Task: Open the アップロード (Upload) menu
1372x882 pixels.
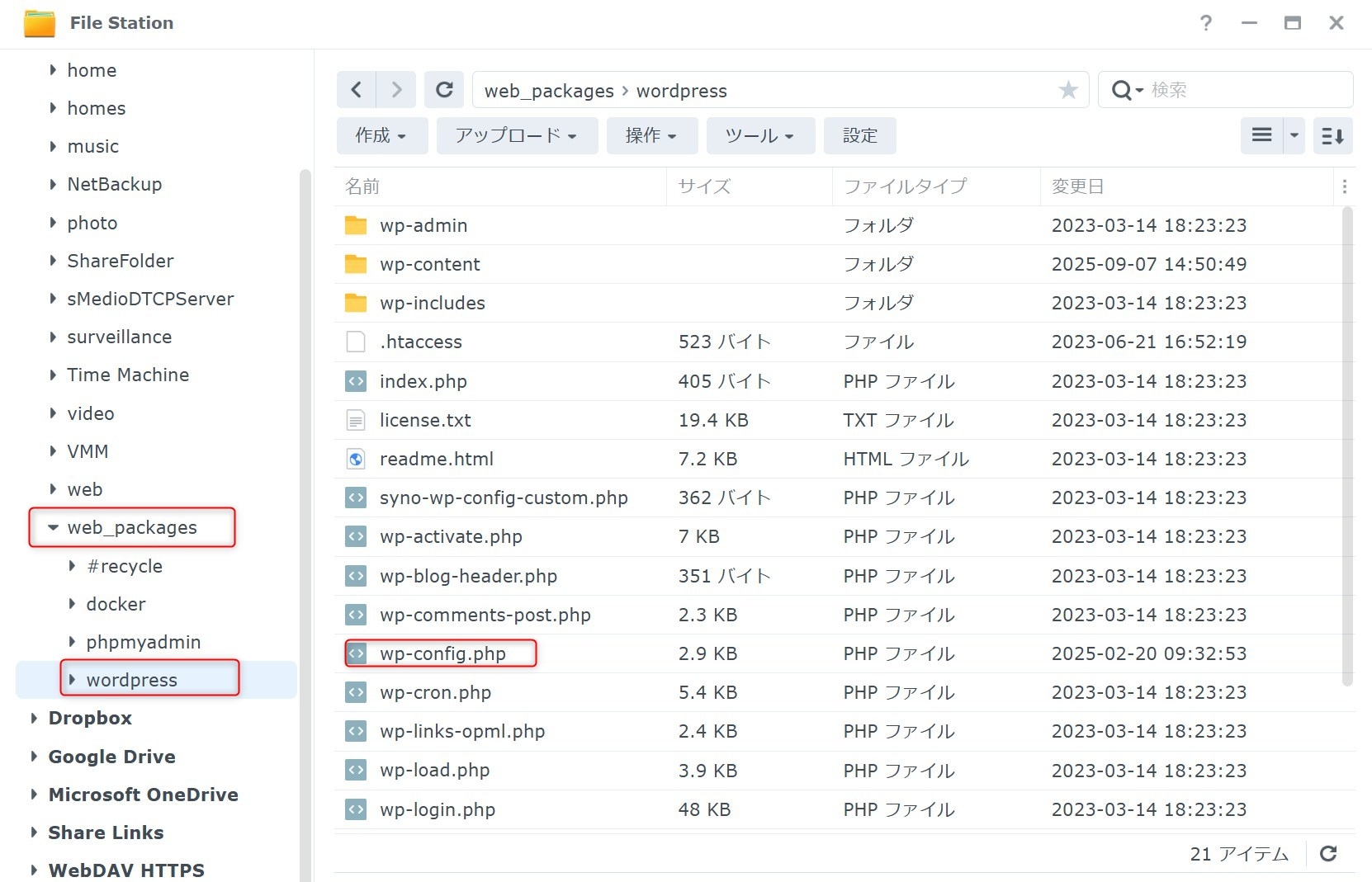Action: 516,136
